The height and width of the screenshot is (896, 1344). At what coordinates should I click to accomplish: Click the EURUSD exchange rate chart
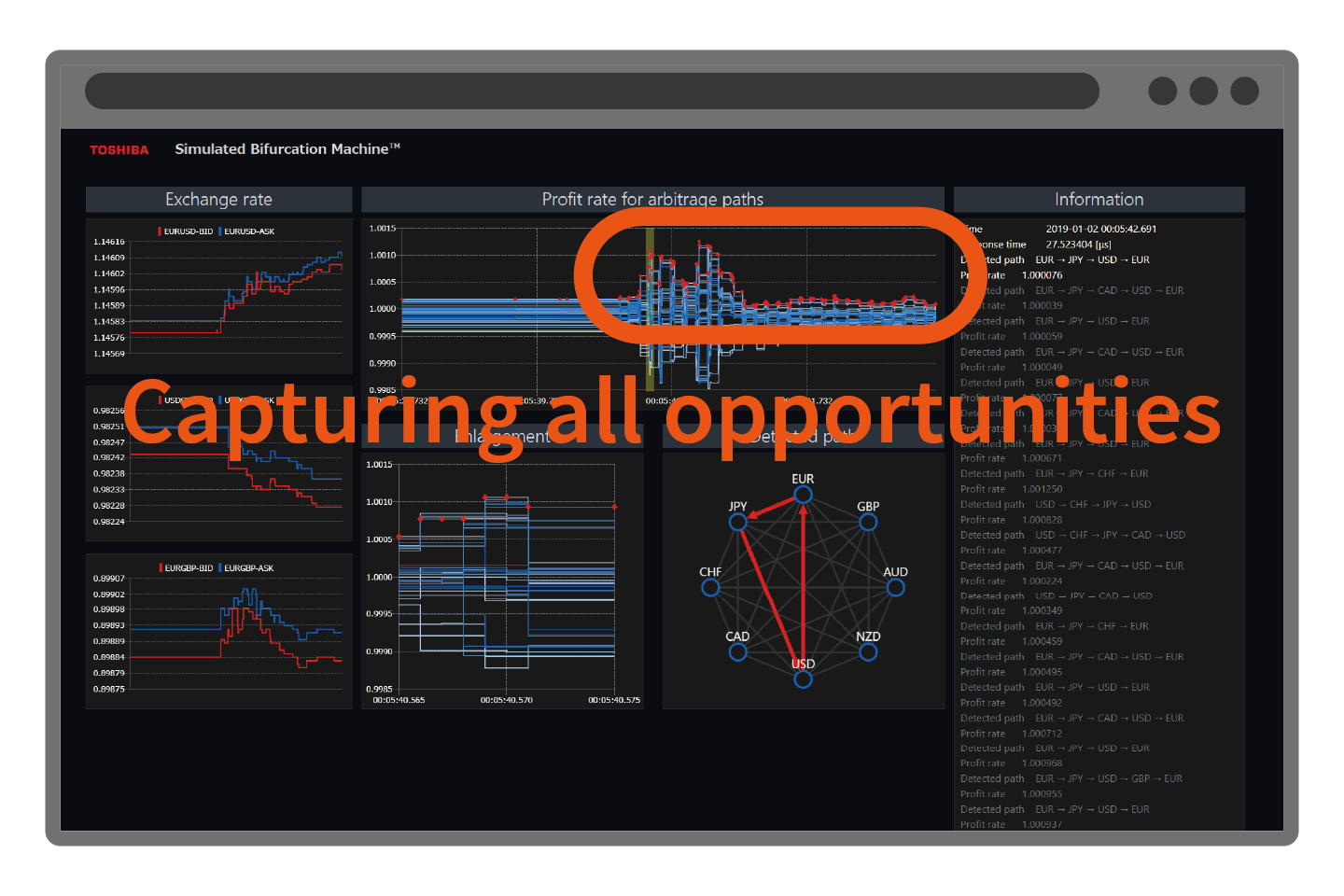click(x=219, y=296)
